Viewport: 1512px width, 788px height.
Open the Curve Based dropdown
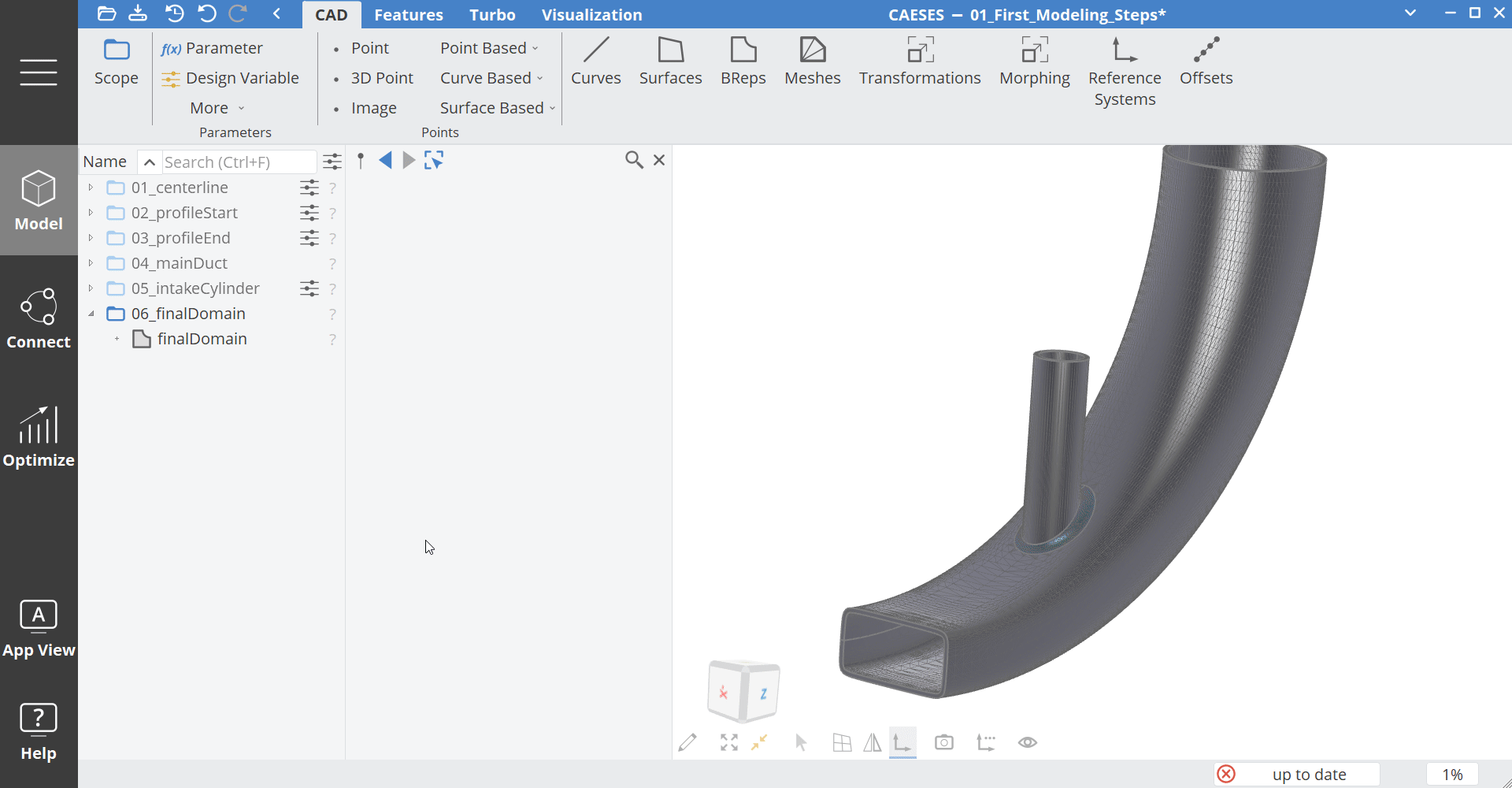(x=491, y=78)
